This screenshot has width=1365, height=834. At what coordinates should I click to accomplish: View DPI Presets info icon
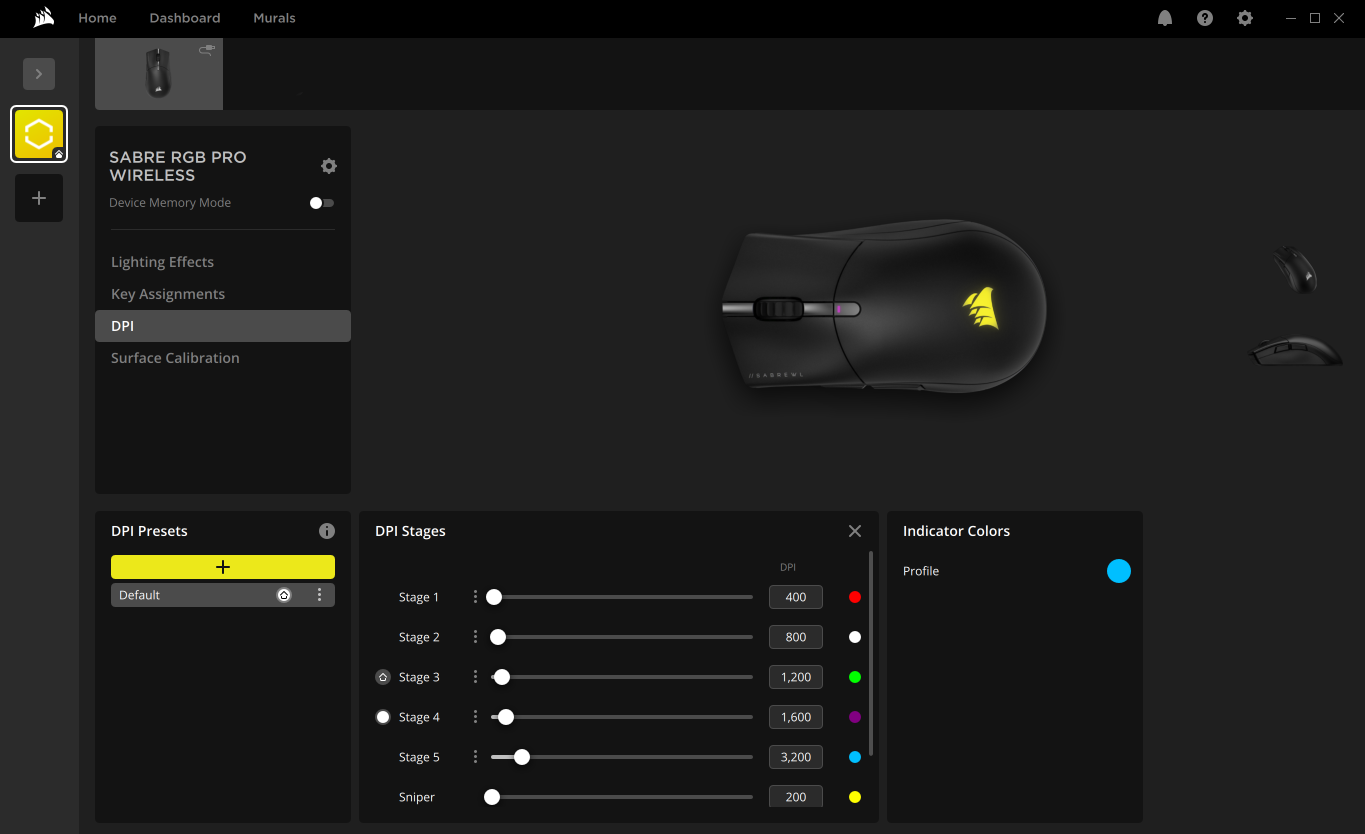click(x=327, y=531)
